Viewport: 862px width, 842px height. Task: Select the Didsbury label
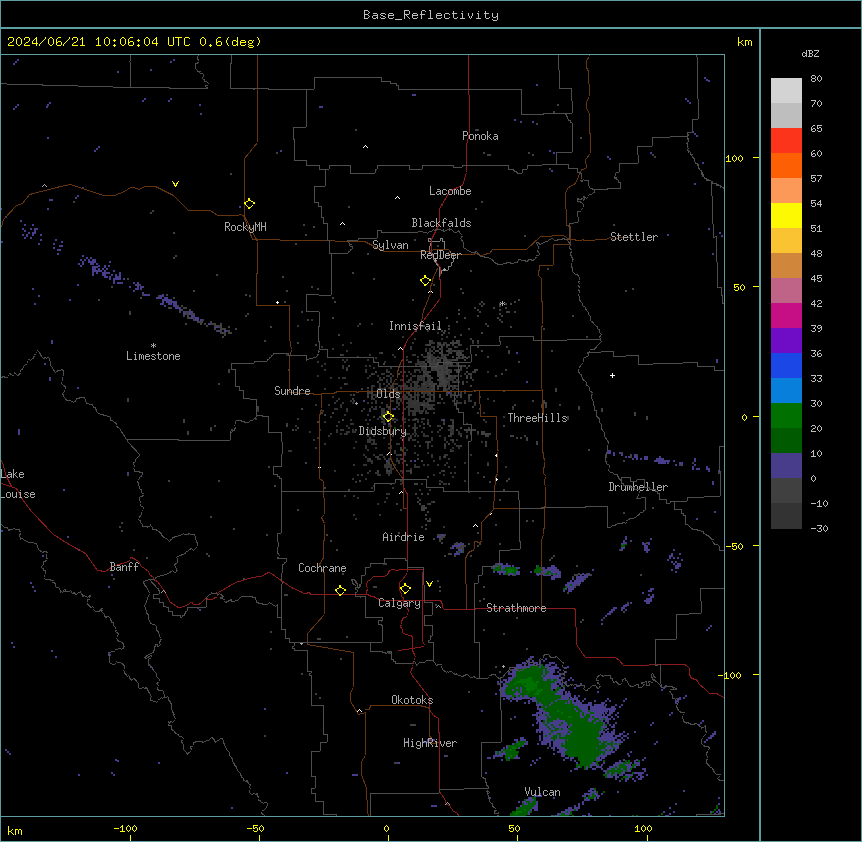click(x=383, y=431)
